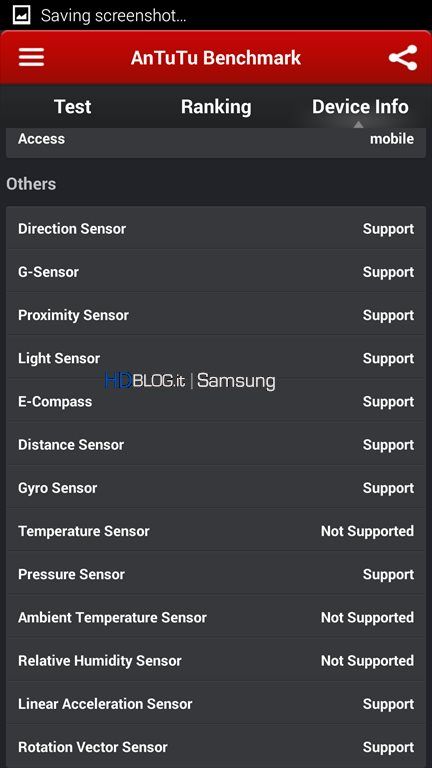Screen dimensions: 432x768
Task: Select the Access mobile row
Action: point(216,140)
